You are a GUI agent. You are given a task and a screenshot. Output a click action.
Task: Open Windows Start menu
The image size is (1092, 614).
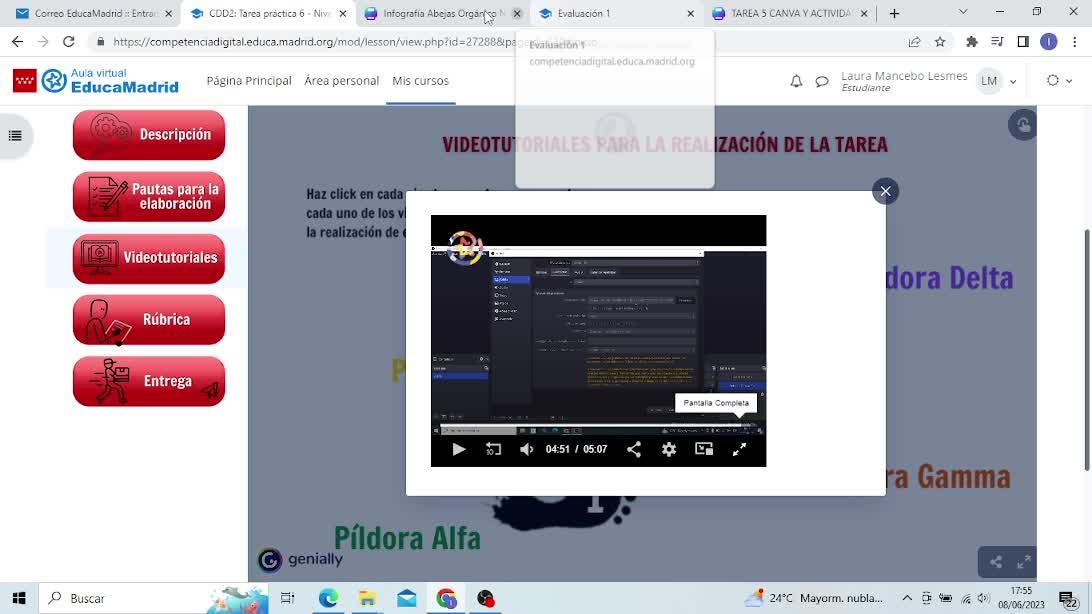click(x=19, y=598)
